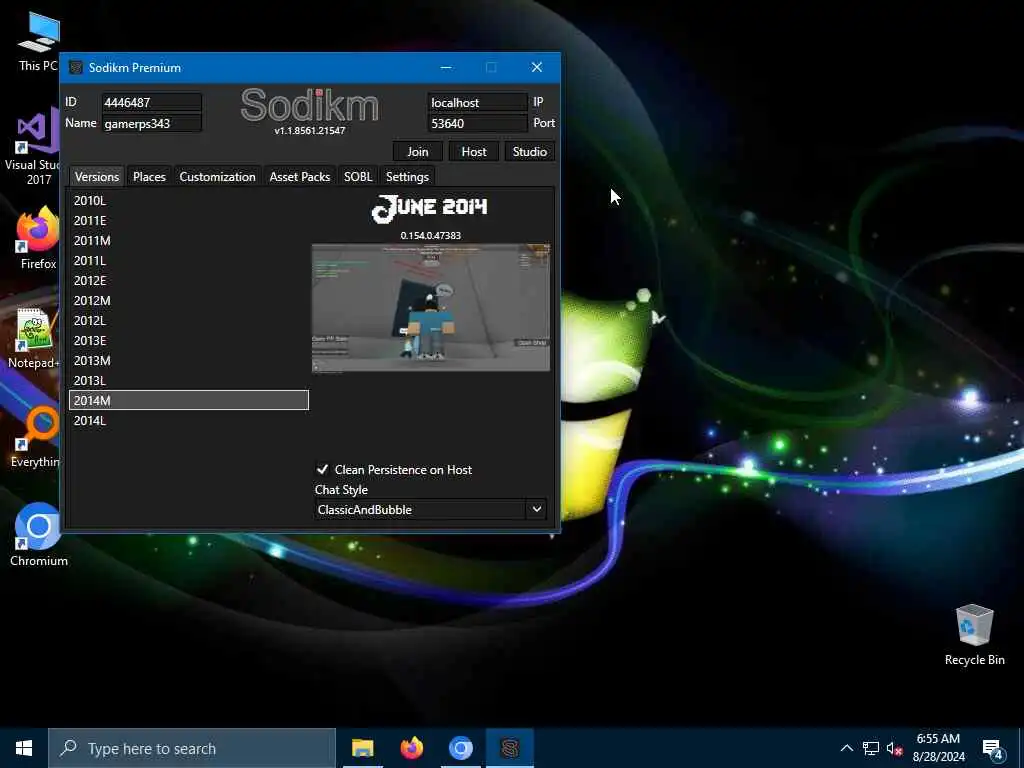Viewport: 1024px width, 768px height.
Task: Click the Studio button
Action: pos(530,152)
